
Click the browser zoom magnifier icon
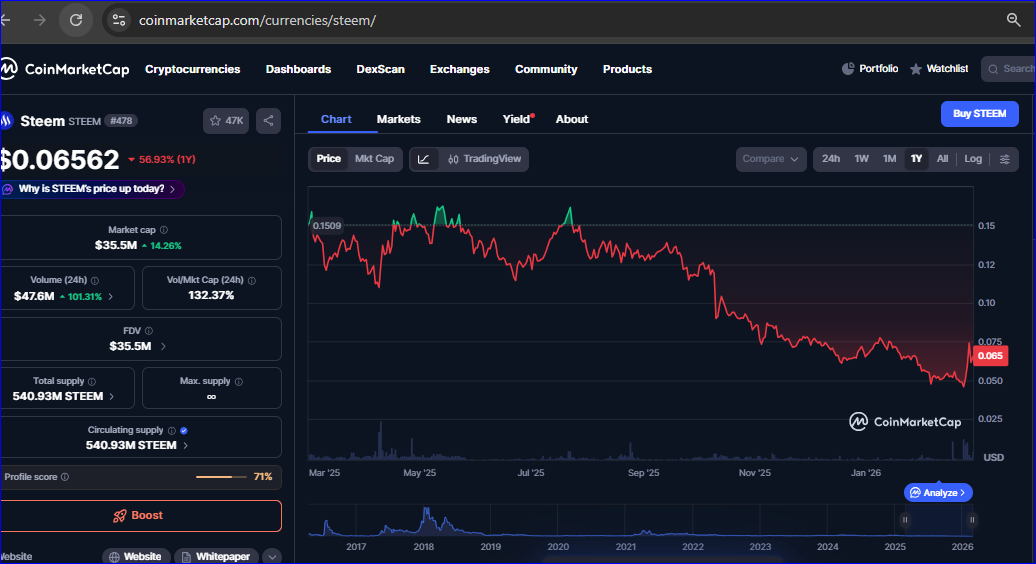pos(1014,20)
